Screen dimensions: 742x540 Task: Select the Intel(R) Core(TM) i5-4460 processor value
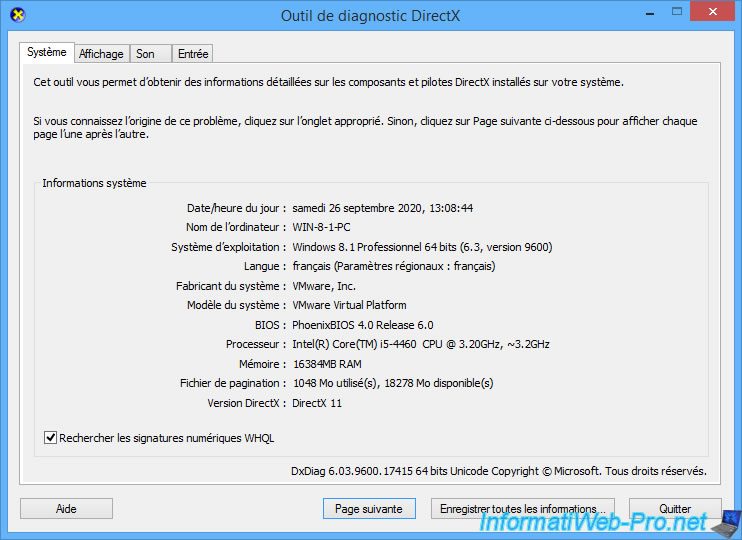click(421, 344)
